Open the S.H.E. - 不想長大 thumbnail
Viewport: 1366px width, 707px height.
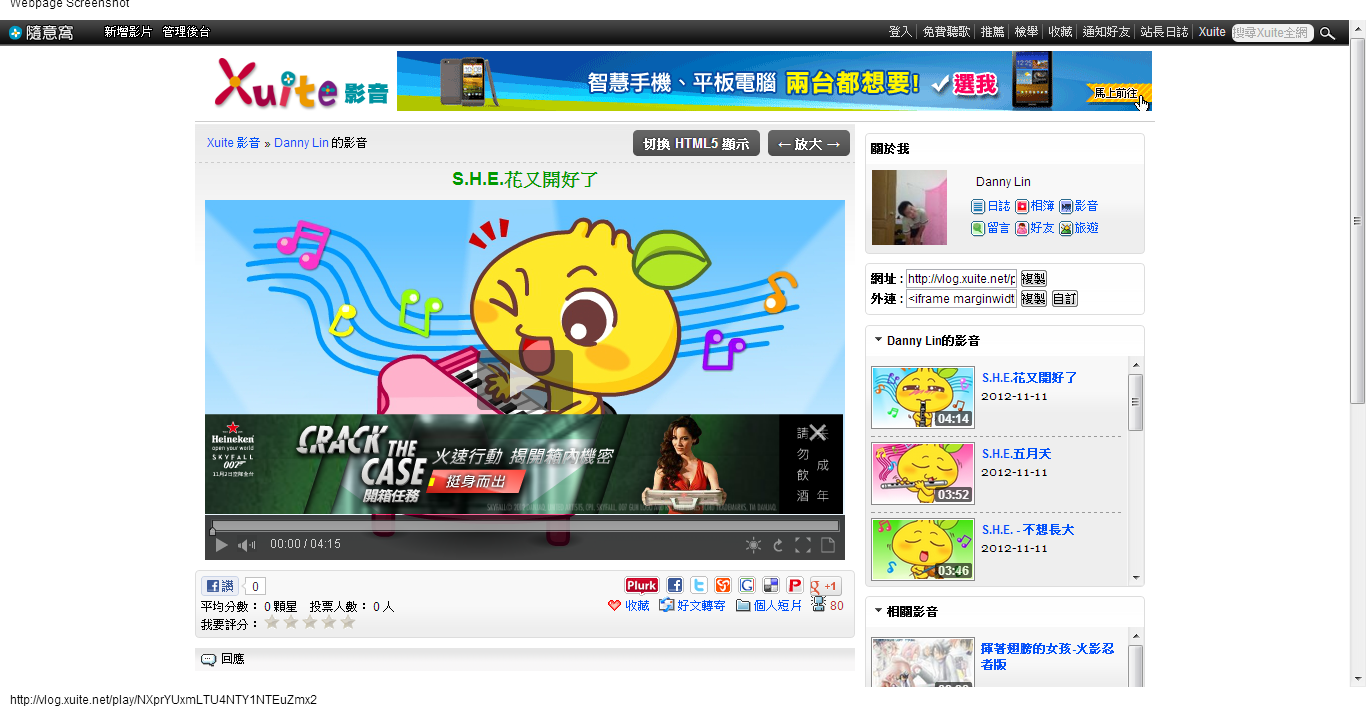click(x=922, y=550)
